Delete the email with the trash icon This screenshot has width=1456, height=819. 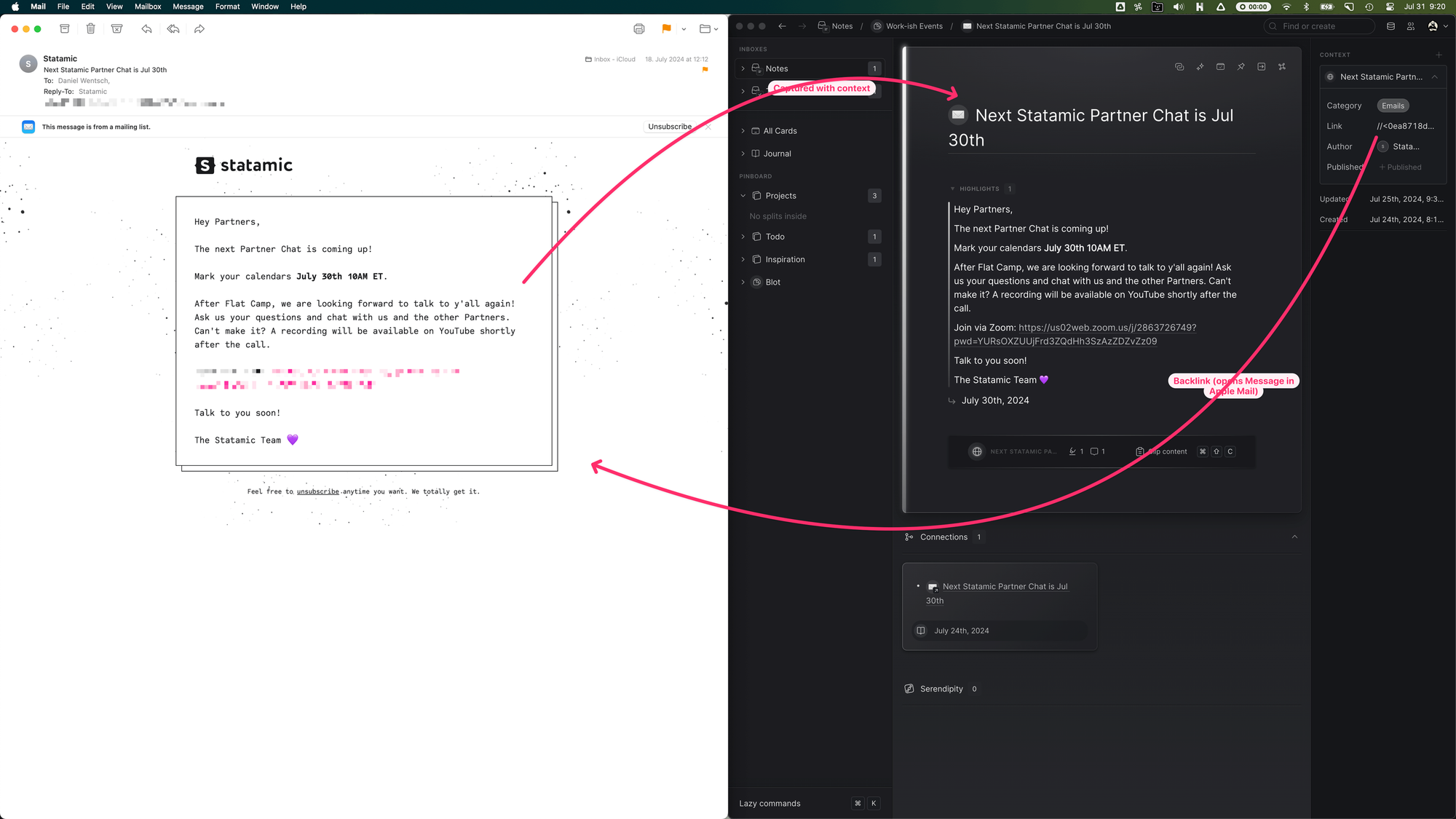[x=90, y=28]
